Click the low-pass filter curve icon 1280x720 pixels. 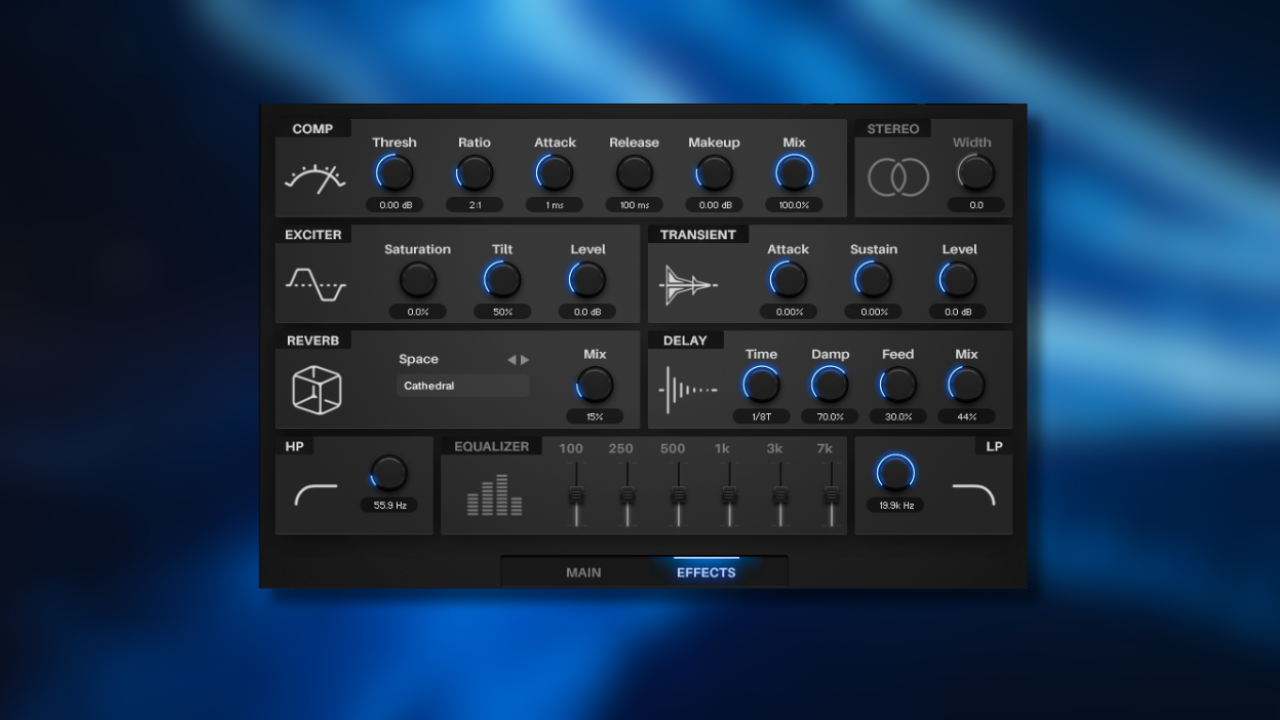(973, 494)
